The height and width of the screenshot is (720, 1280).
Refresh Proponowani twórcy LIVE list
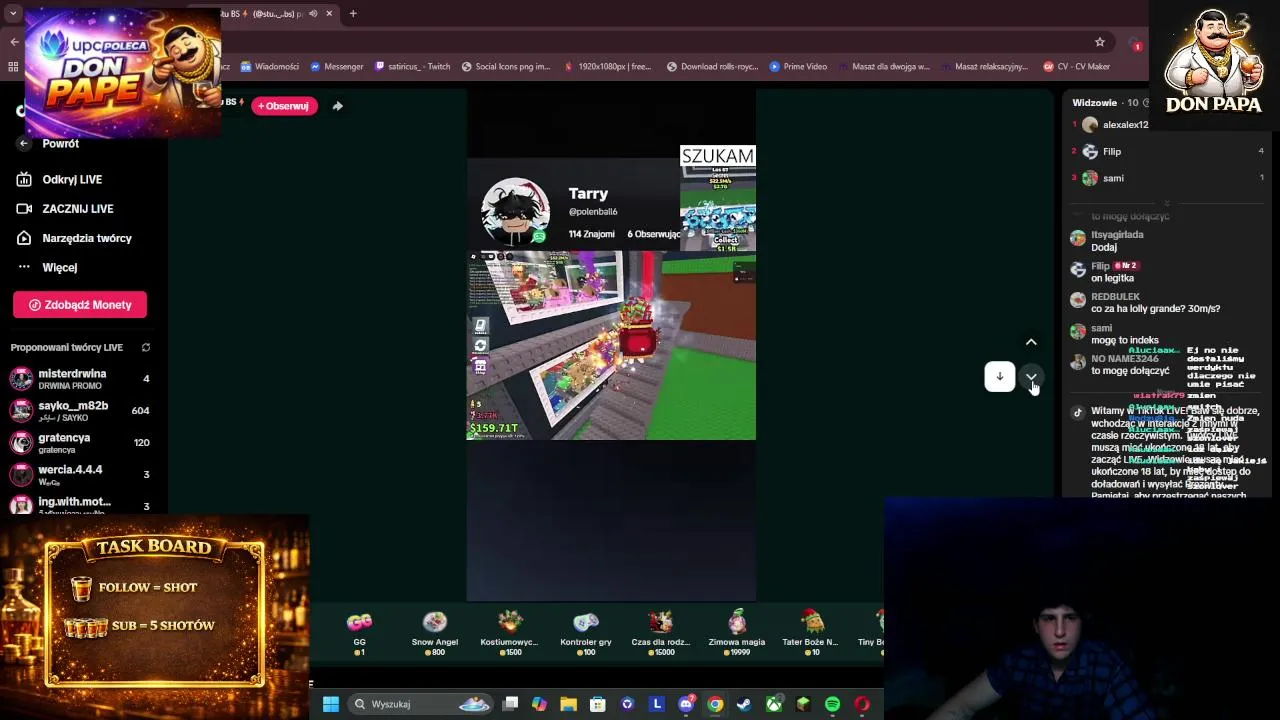[x=146, y=348]
